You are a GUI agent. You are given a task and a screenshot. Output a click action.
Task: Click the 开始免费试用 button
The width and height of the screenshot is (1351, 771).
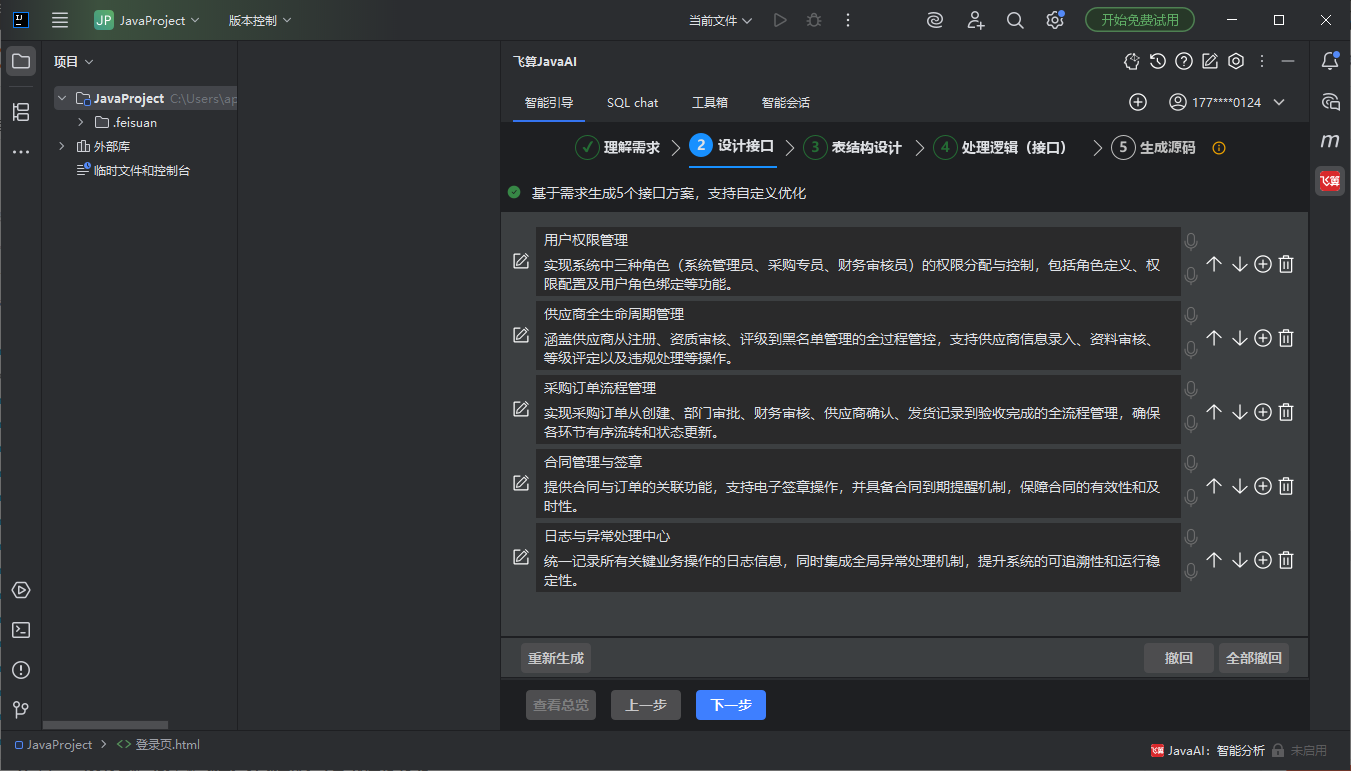1140,20
